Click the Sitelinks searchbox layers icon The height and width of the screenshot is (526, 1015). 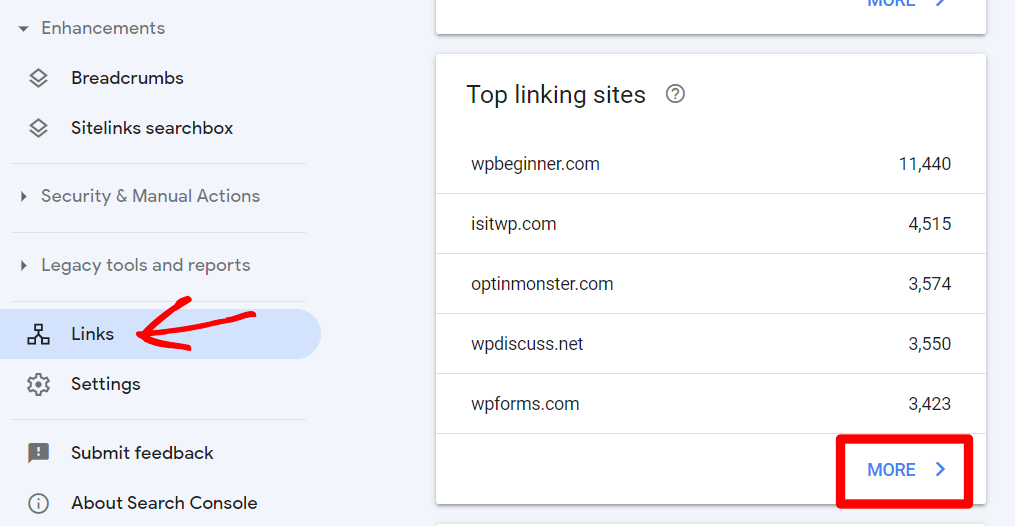(38, 128)
